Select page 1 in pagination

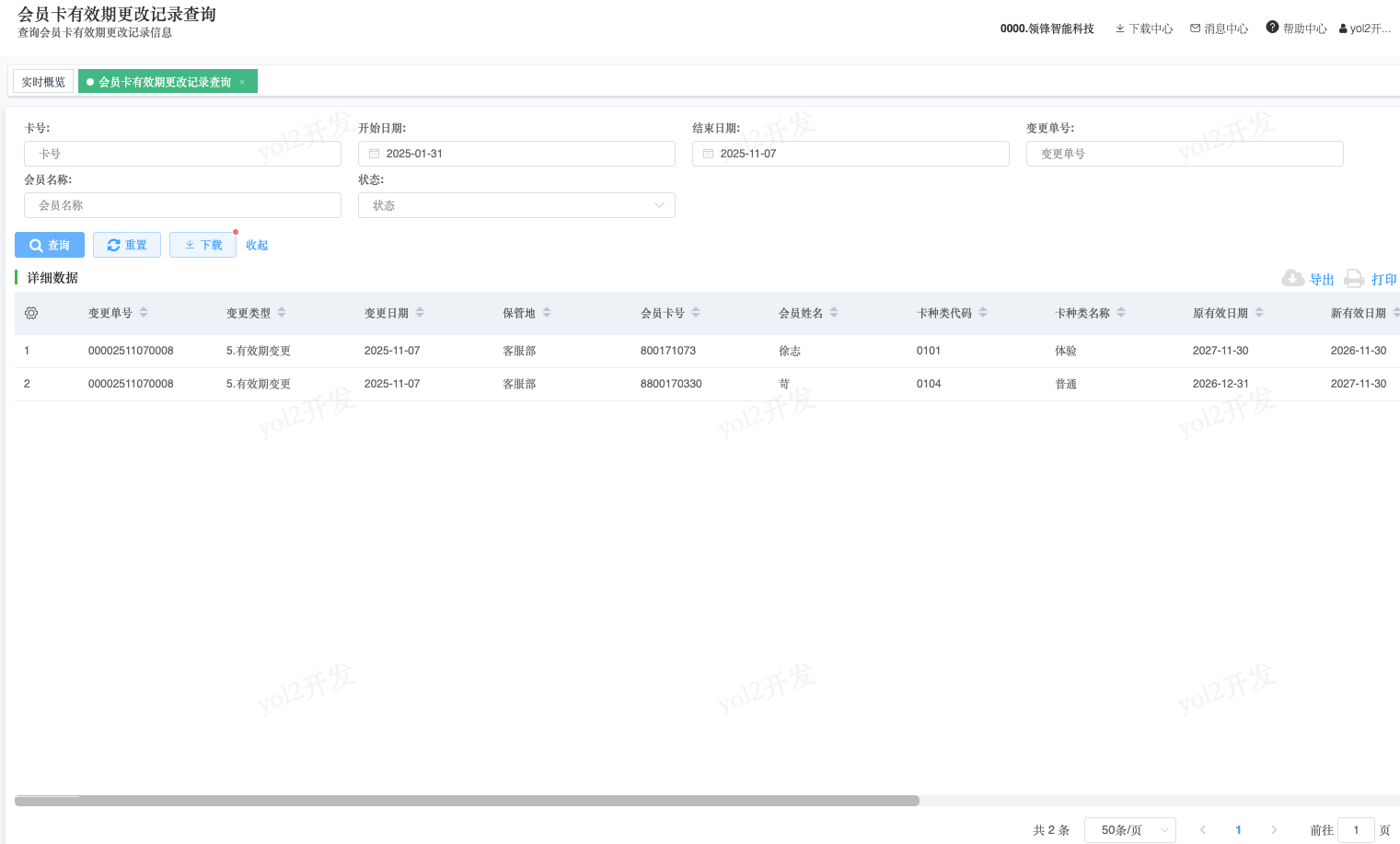click(1238, 830)
